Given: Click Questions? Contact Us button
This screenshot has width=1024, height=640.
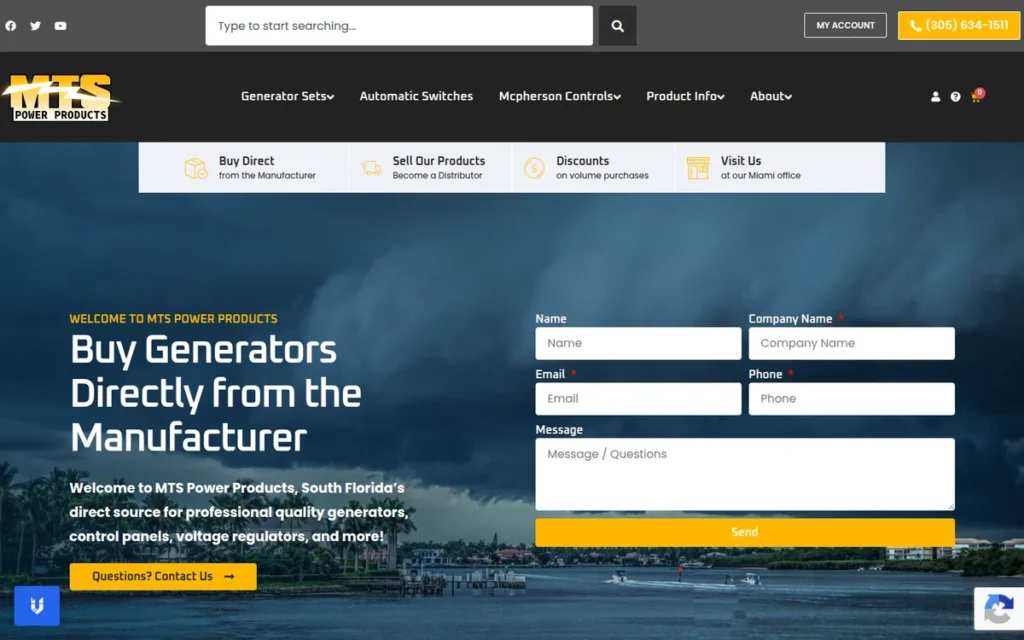Looking at the screenshot, I should point(163,577).
